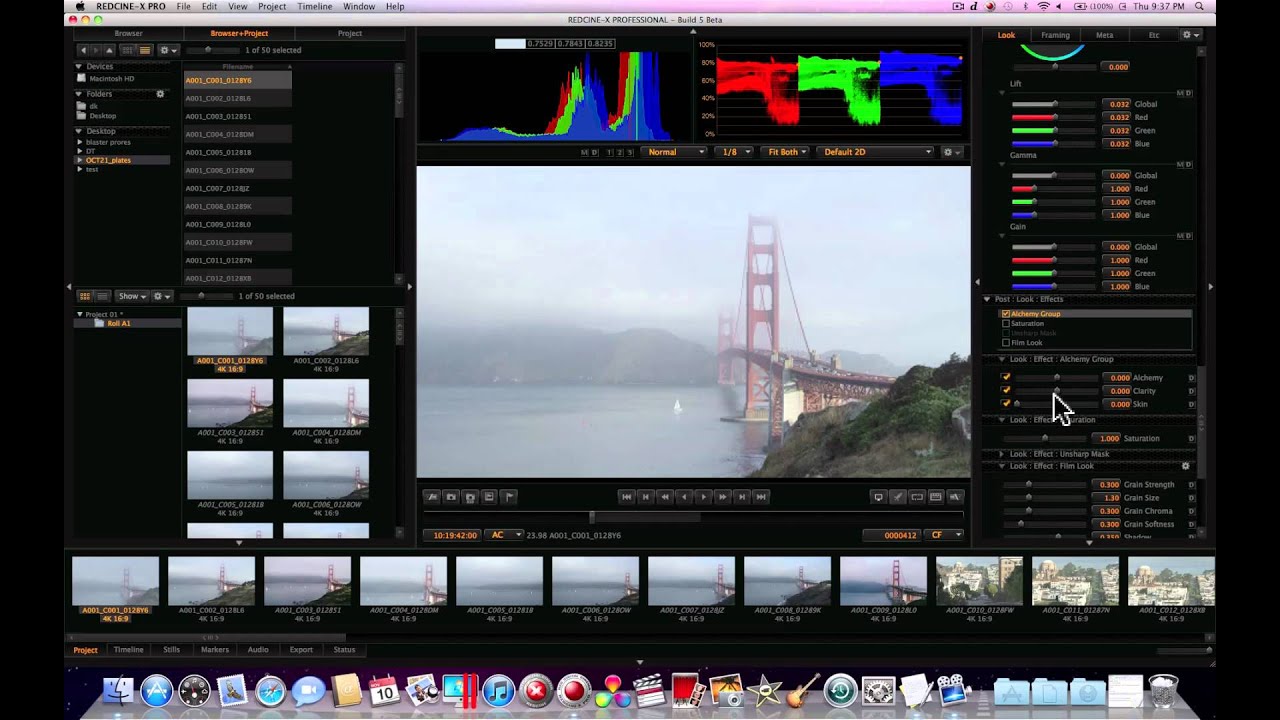Screen dimensions: 1280x720
Task: Adjust the Saturation slider
Action: (x=1045, y=438)
